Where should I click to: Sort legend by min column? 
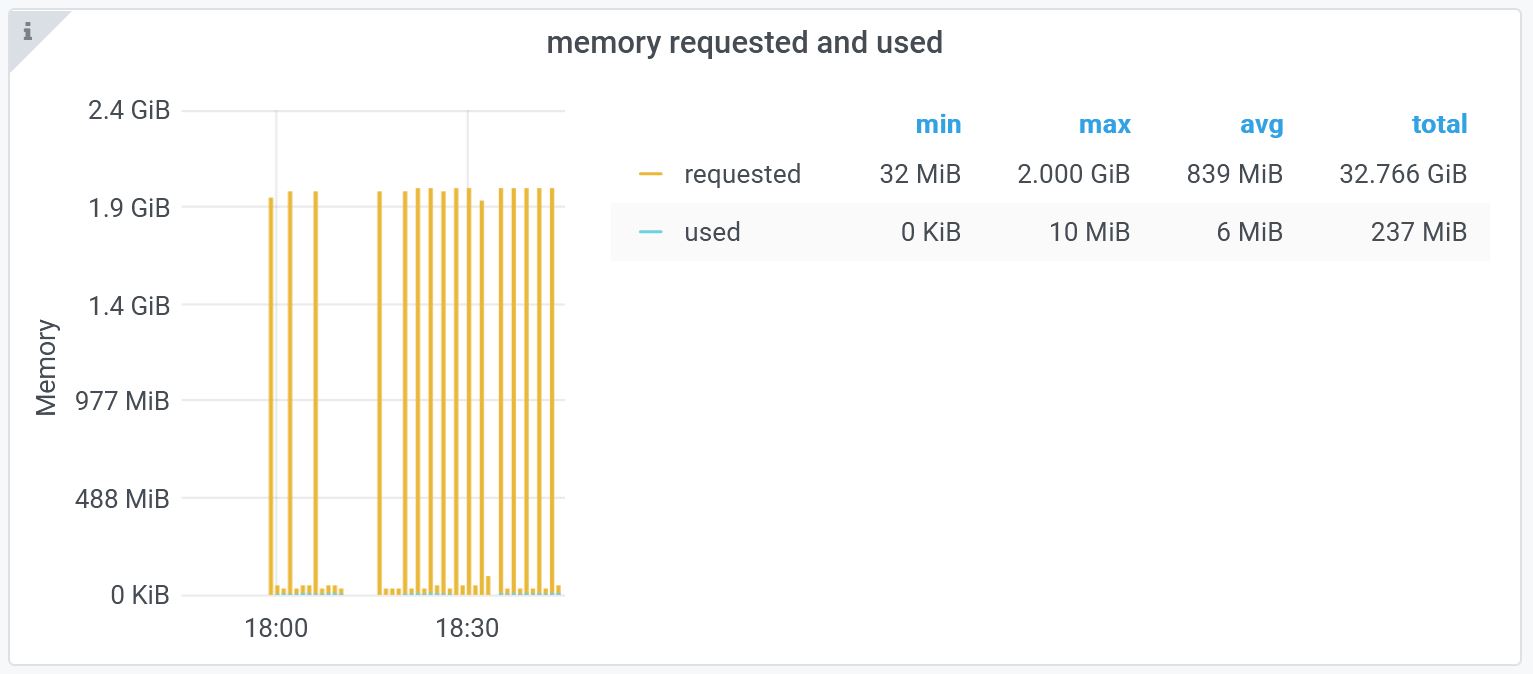[937, 125]
